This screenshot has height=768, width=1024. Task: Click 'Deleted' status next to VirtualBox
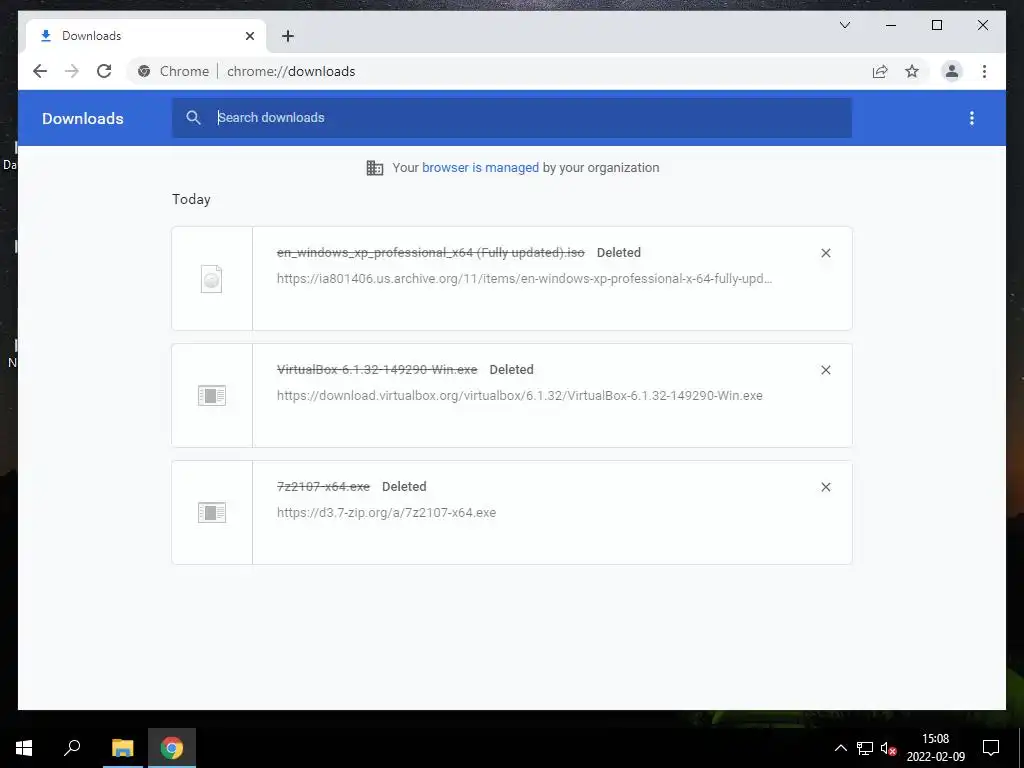pyautogui.click(x=511, y=370)
